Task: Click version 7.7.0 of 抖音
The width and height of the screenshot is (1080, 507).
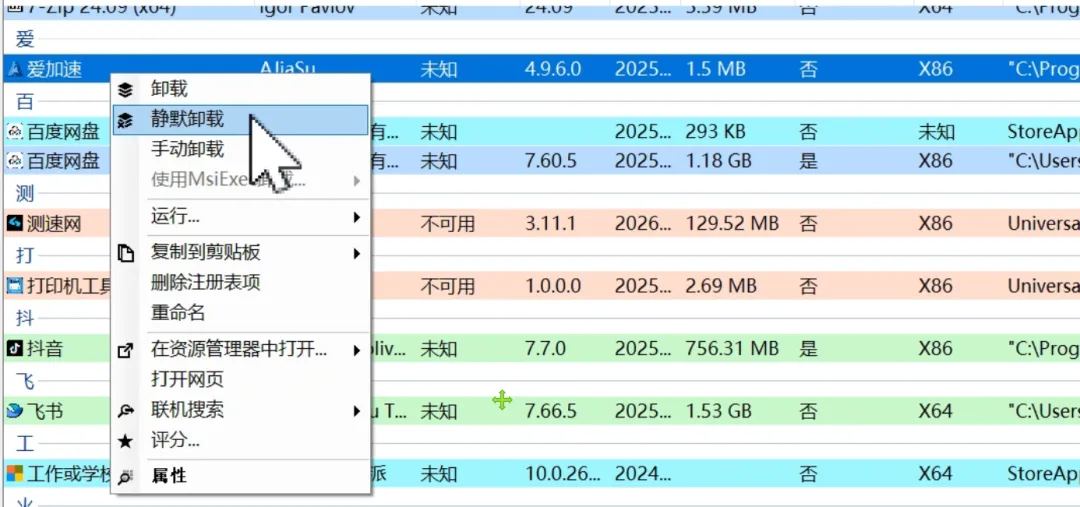Action: (545, 349)
